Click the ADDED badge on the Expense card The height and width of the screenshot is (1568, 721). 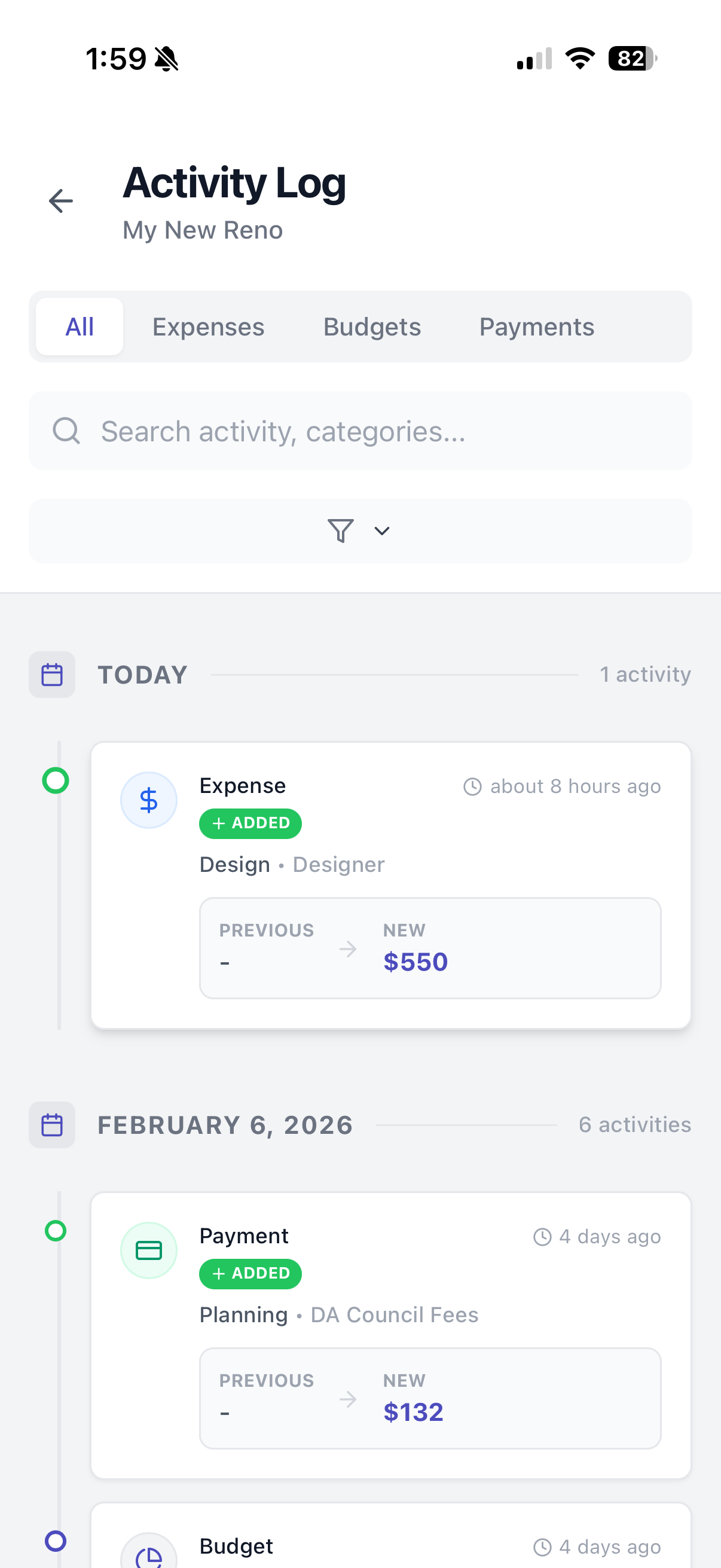pyautogui.click(x=249, y=823)
